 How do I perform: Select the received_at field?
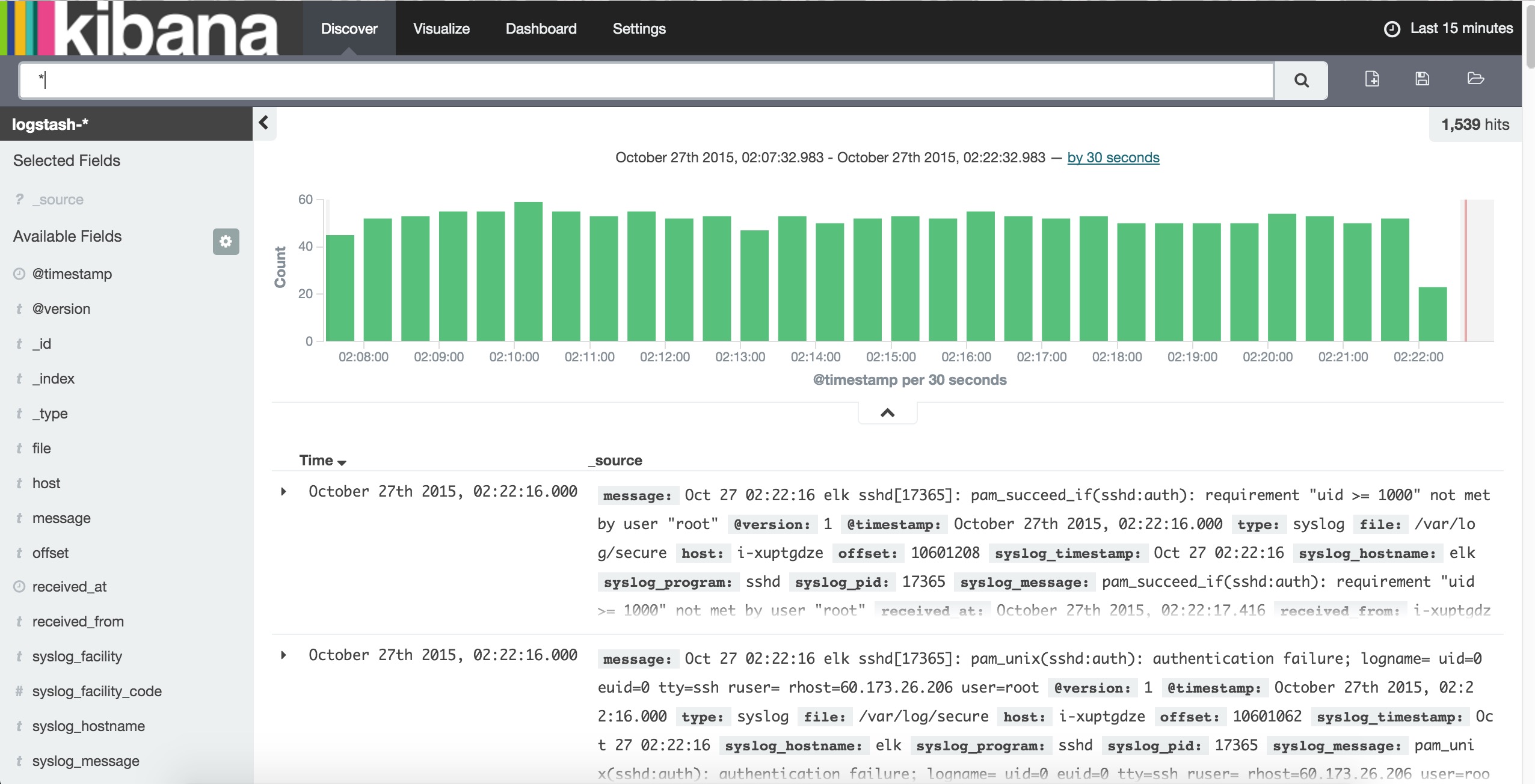tap(69, 587)
